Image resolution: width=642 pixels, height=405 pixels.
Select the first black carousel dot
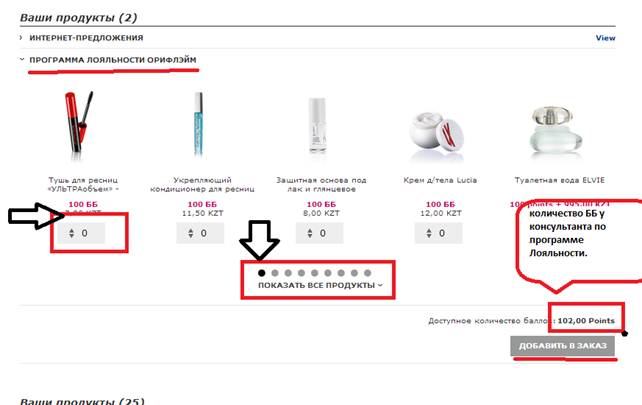point(262,273)
